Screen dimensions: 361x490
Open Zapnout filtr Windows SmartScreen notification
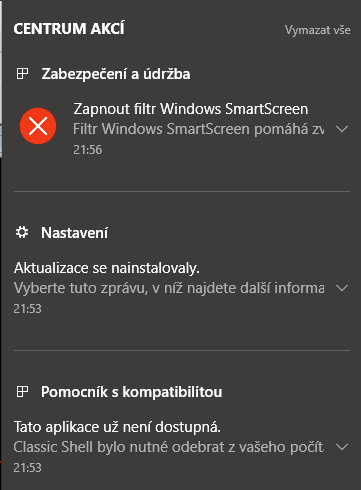pos(191,109)
